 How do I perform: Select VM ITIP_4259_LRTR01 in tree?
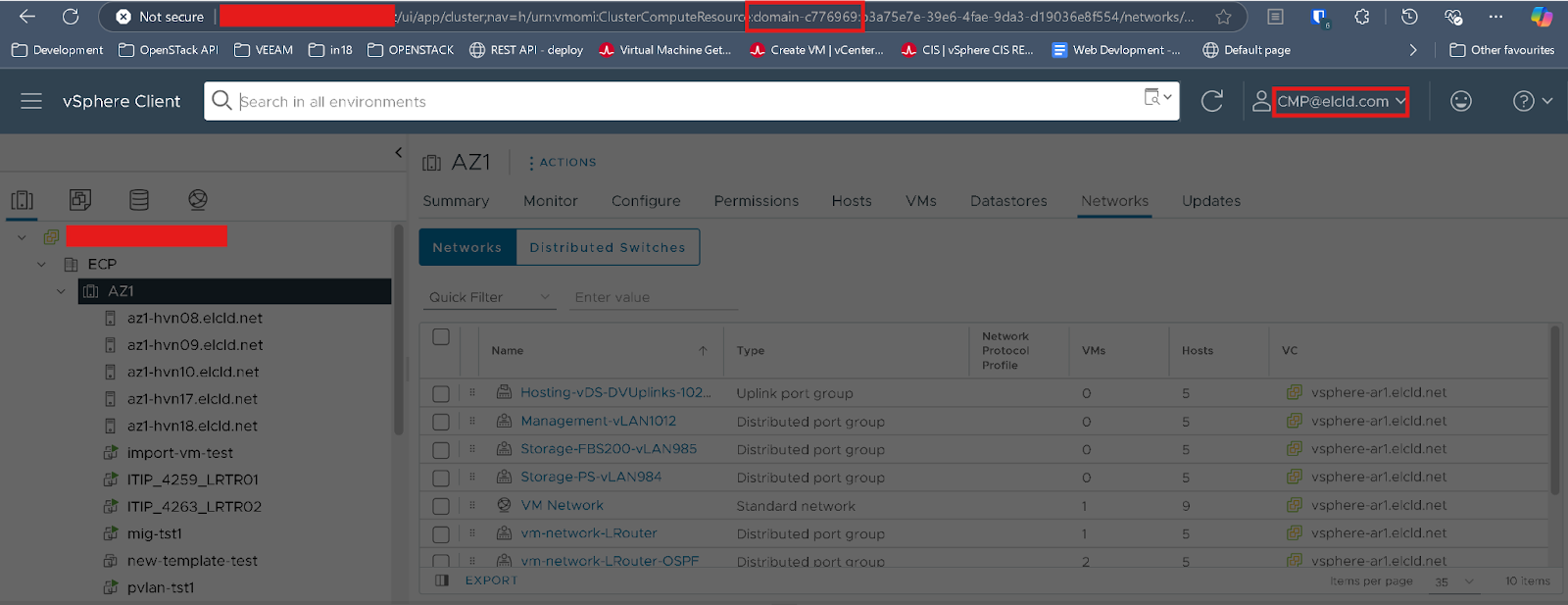tap(193, 479)
